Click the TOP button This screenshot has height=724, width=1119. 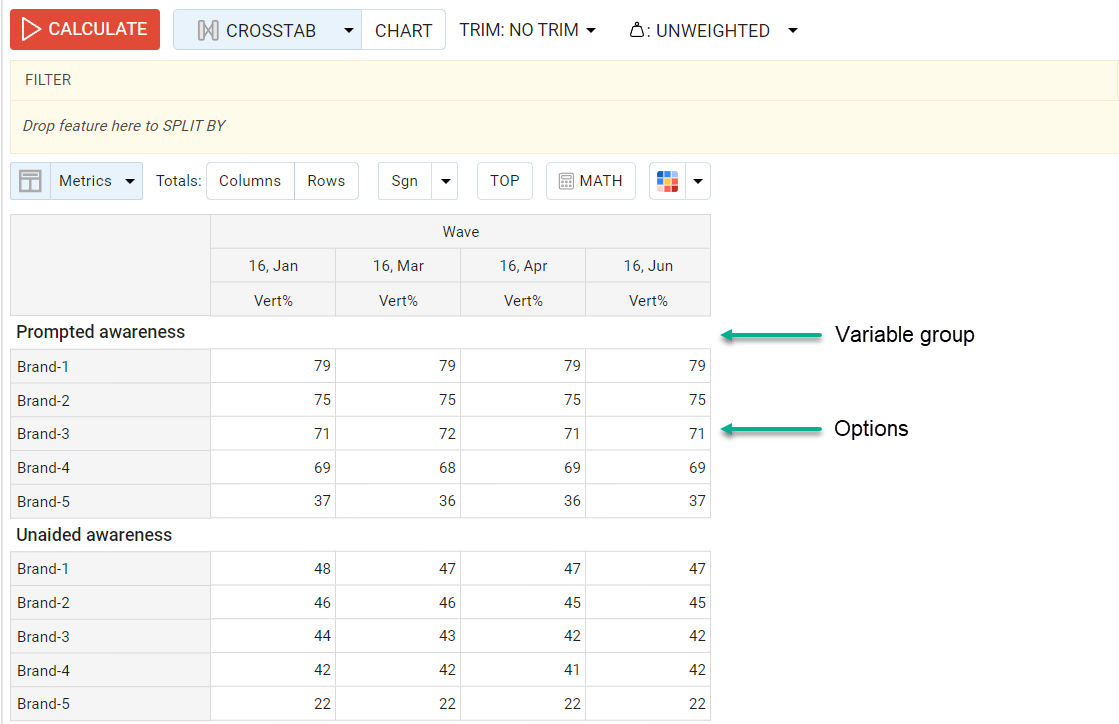click(x=504, y=181)
